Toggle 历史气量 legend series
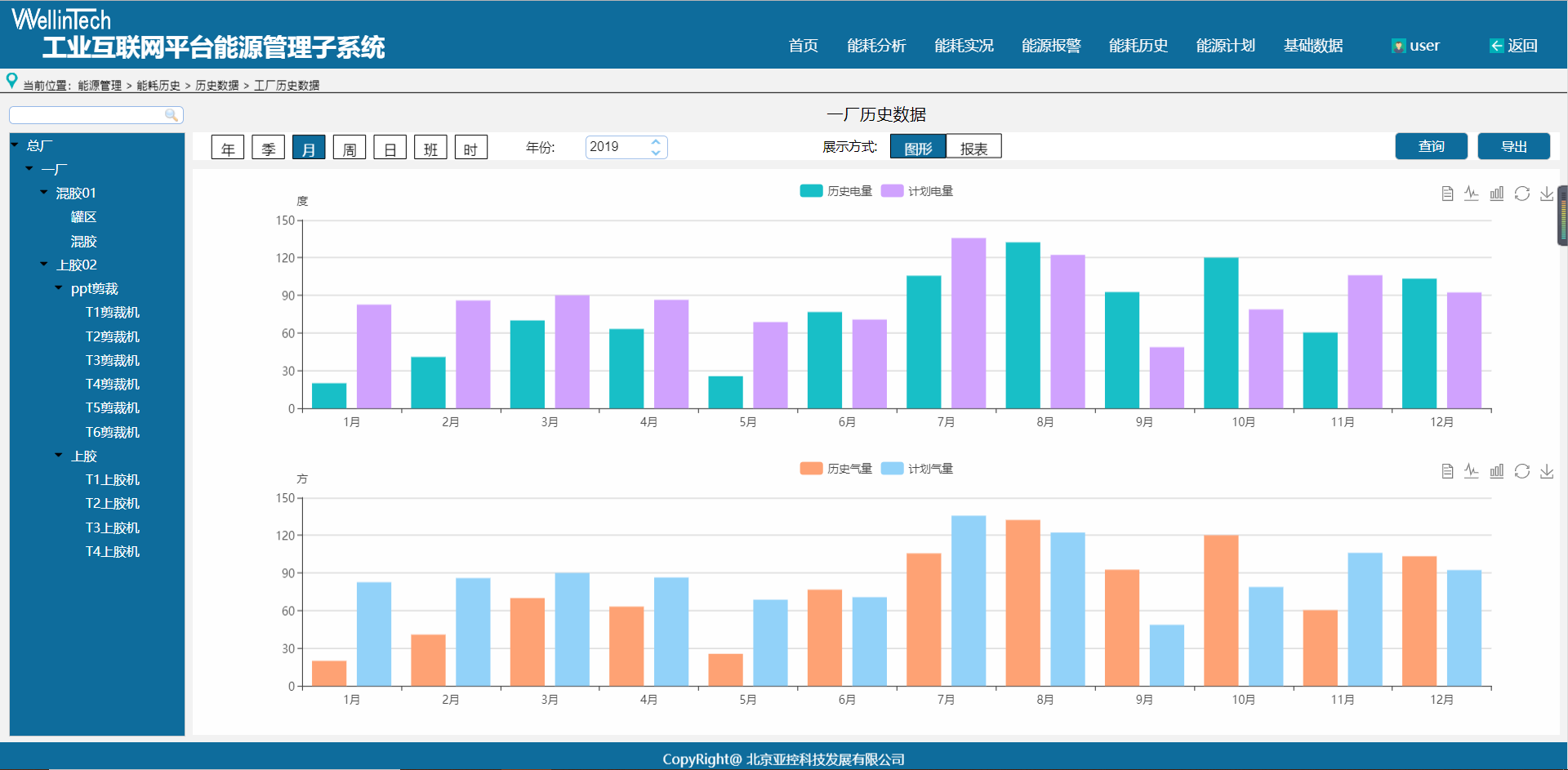1568x770 pixels. (x=836, y=469)
